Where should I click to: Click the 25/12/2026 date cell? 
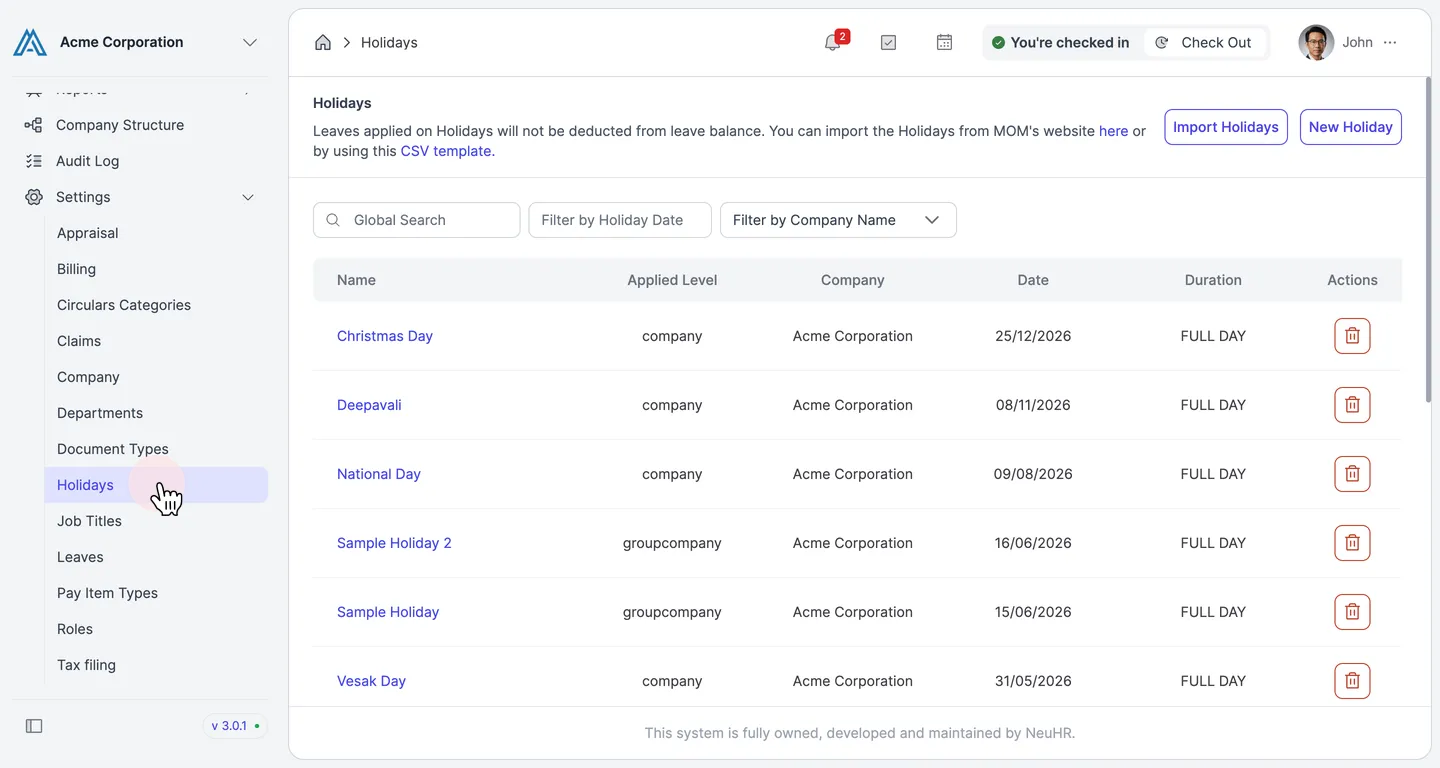click(1033, 336)
